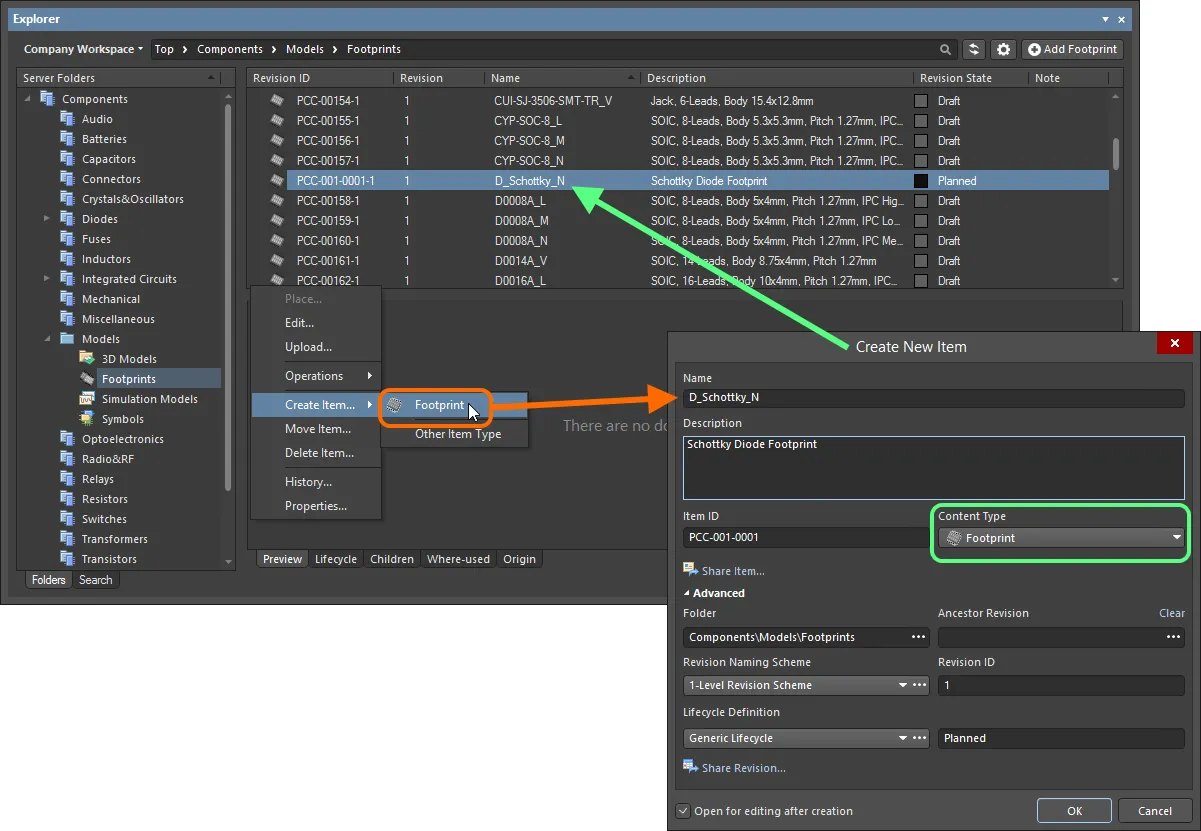Click the Planned revision state box for D_Schottky_N
The image size is (1201, 831).
921,181
